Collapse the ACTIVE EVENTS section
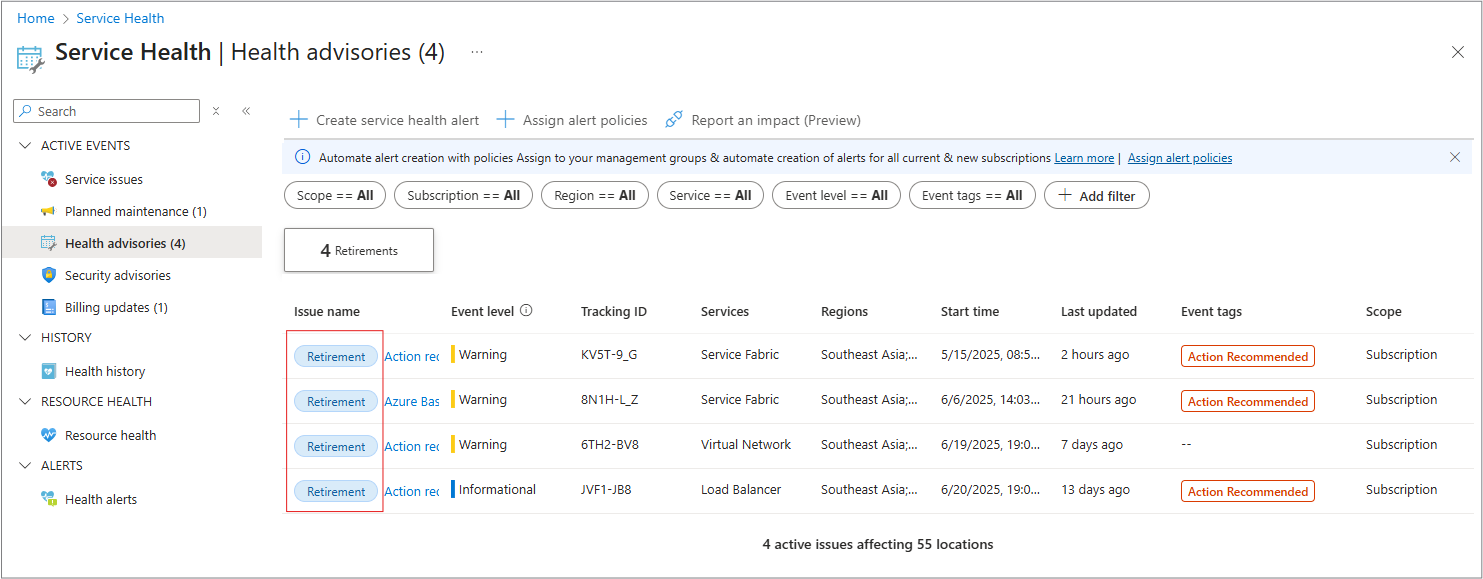Image resolution: width=1483 pixels, height=579 pixels. point(25,146)
